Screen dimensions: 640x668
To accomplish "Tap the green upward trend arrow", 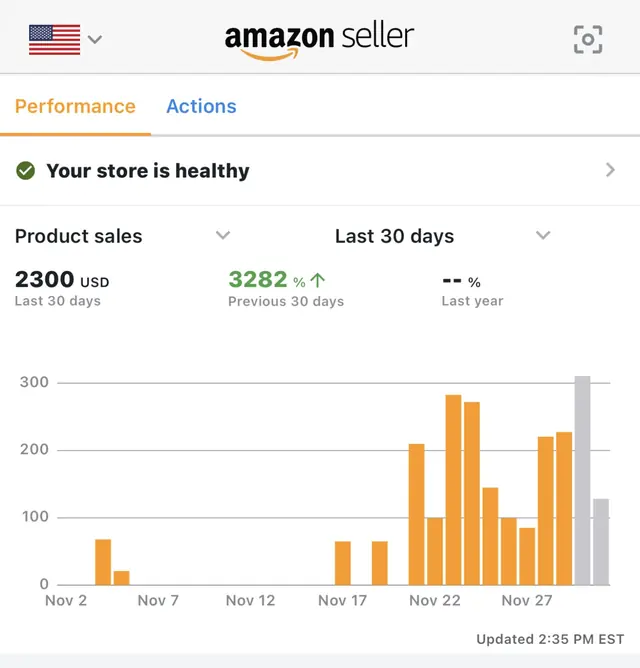I will click(x=317, y=280).
